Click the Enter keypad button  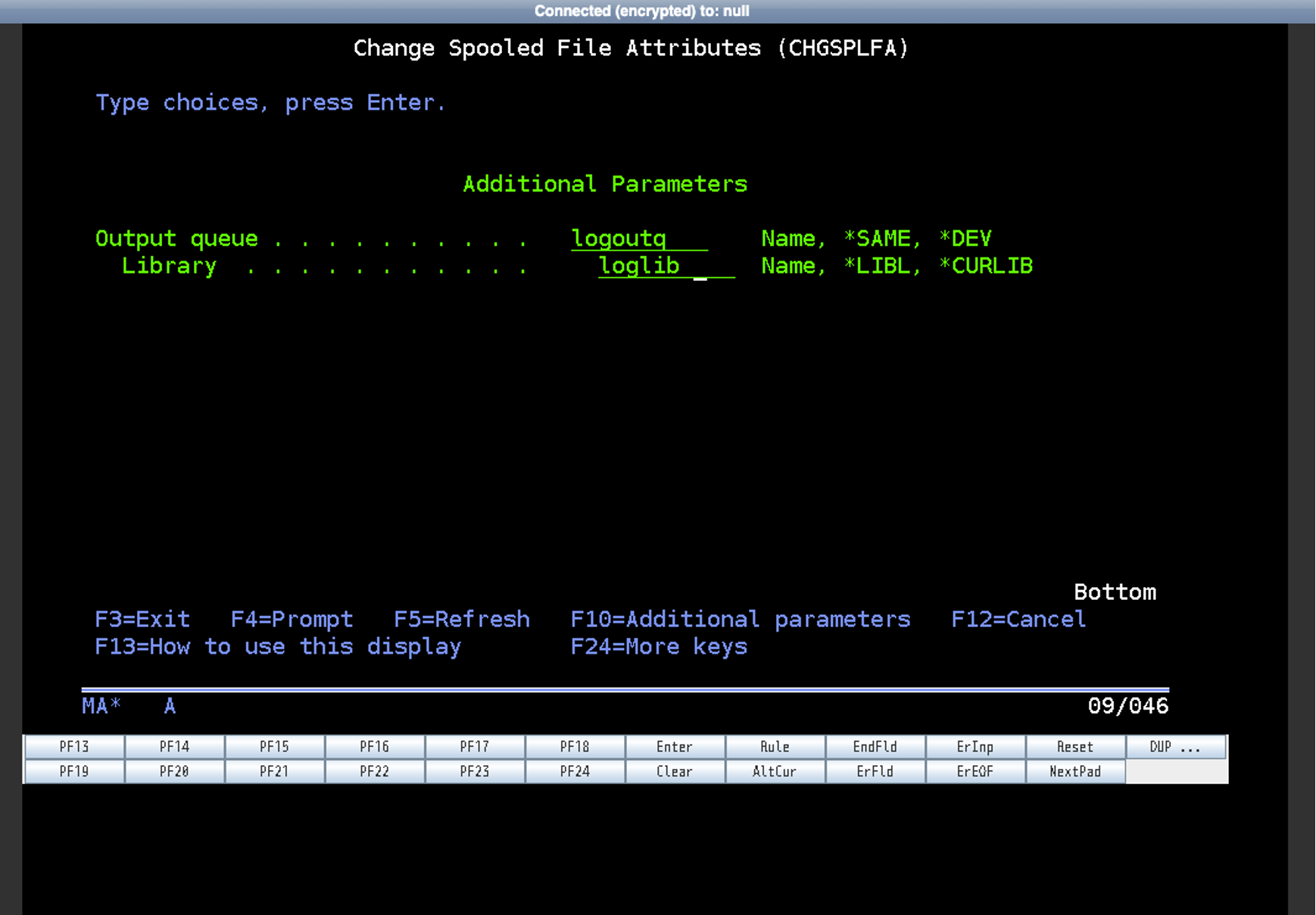[x=675, y=747]
